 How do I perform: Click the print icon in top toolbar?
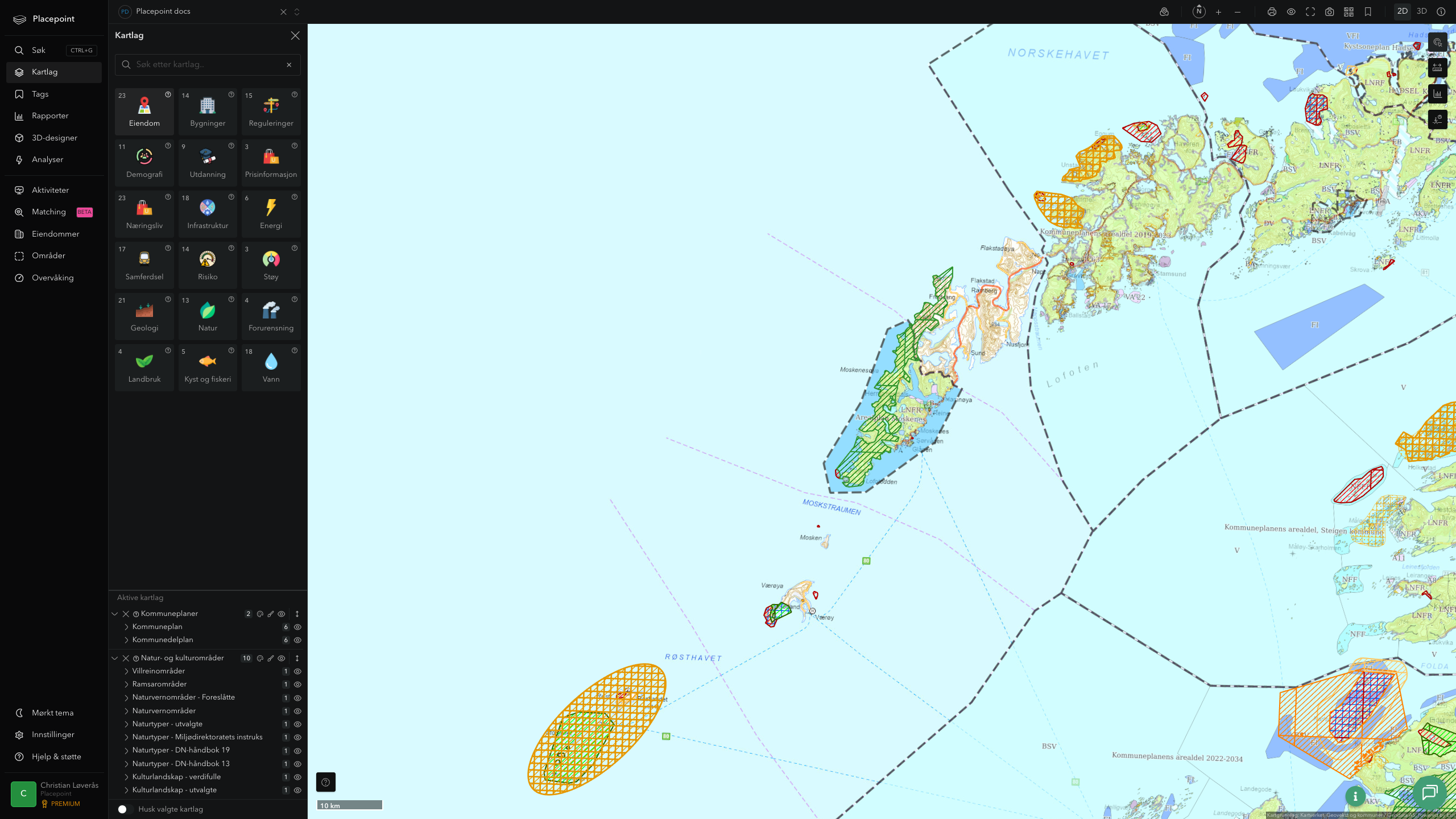(1272, 12)
